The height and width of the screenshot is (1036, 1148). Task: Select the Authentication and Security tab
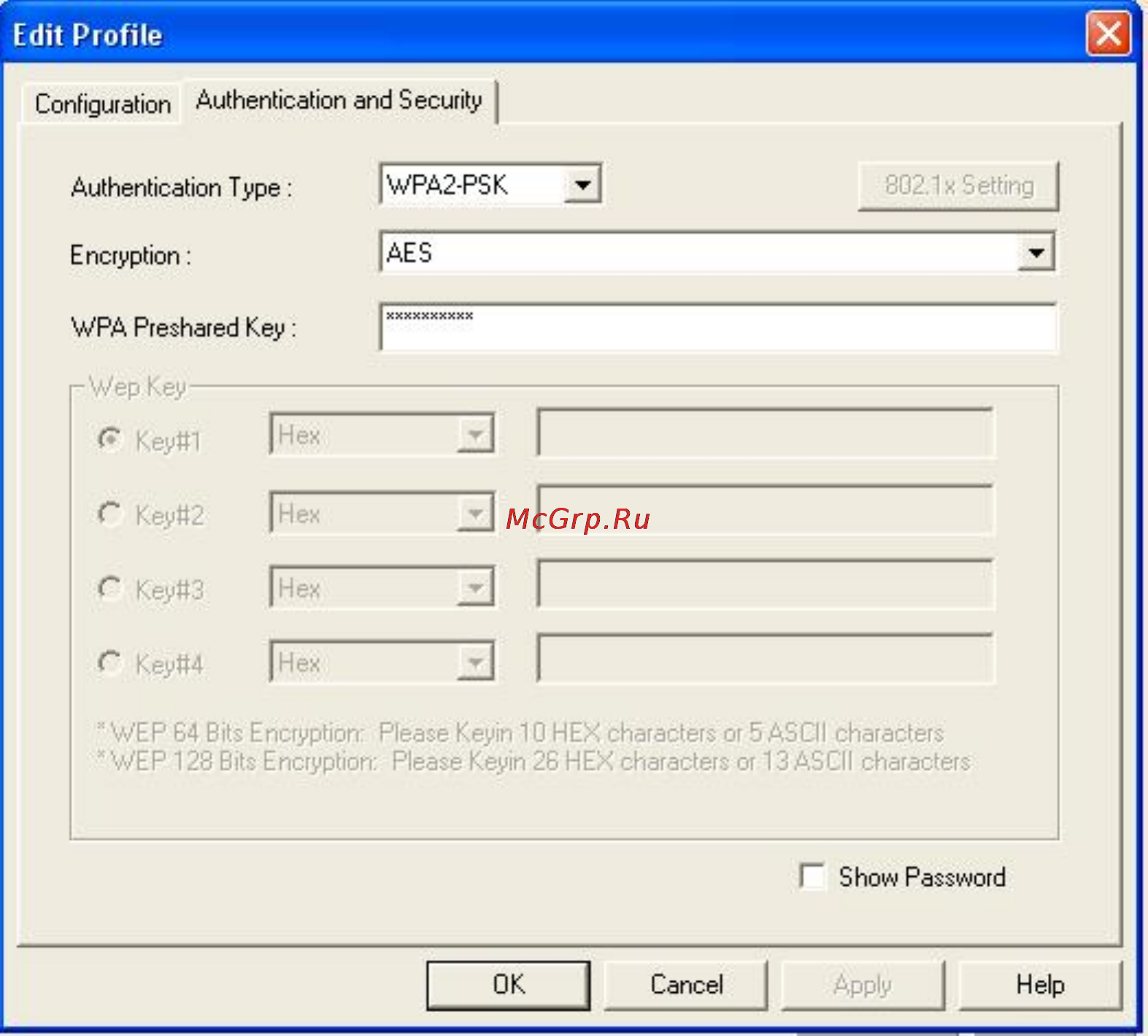(339, 100)
